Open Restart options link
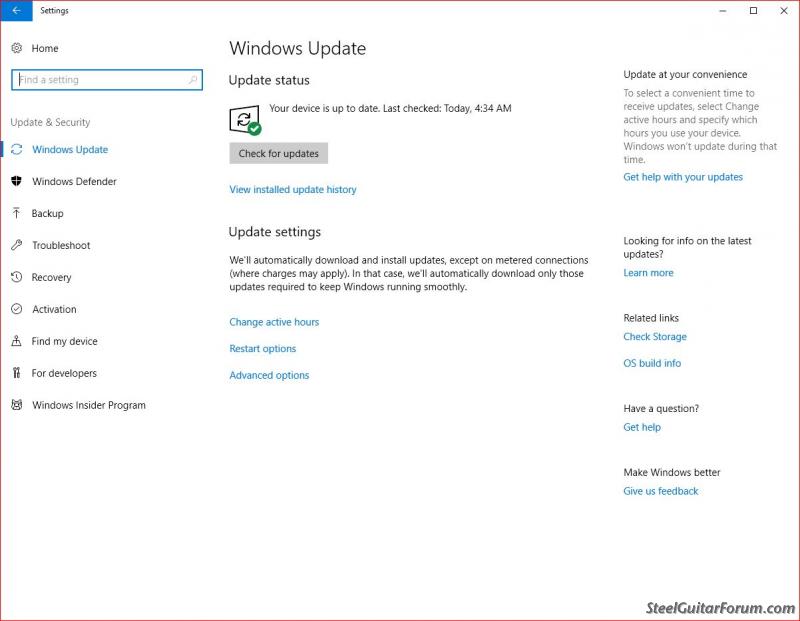Screen dimensions: 800x621 pyautogui.click(x=263, y=349)
